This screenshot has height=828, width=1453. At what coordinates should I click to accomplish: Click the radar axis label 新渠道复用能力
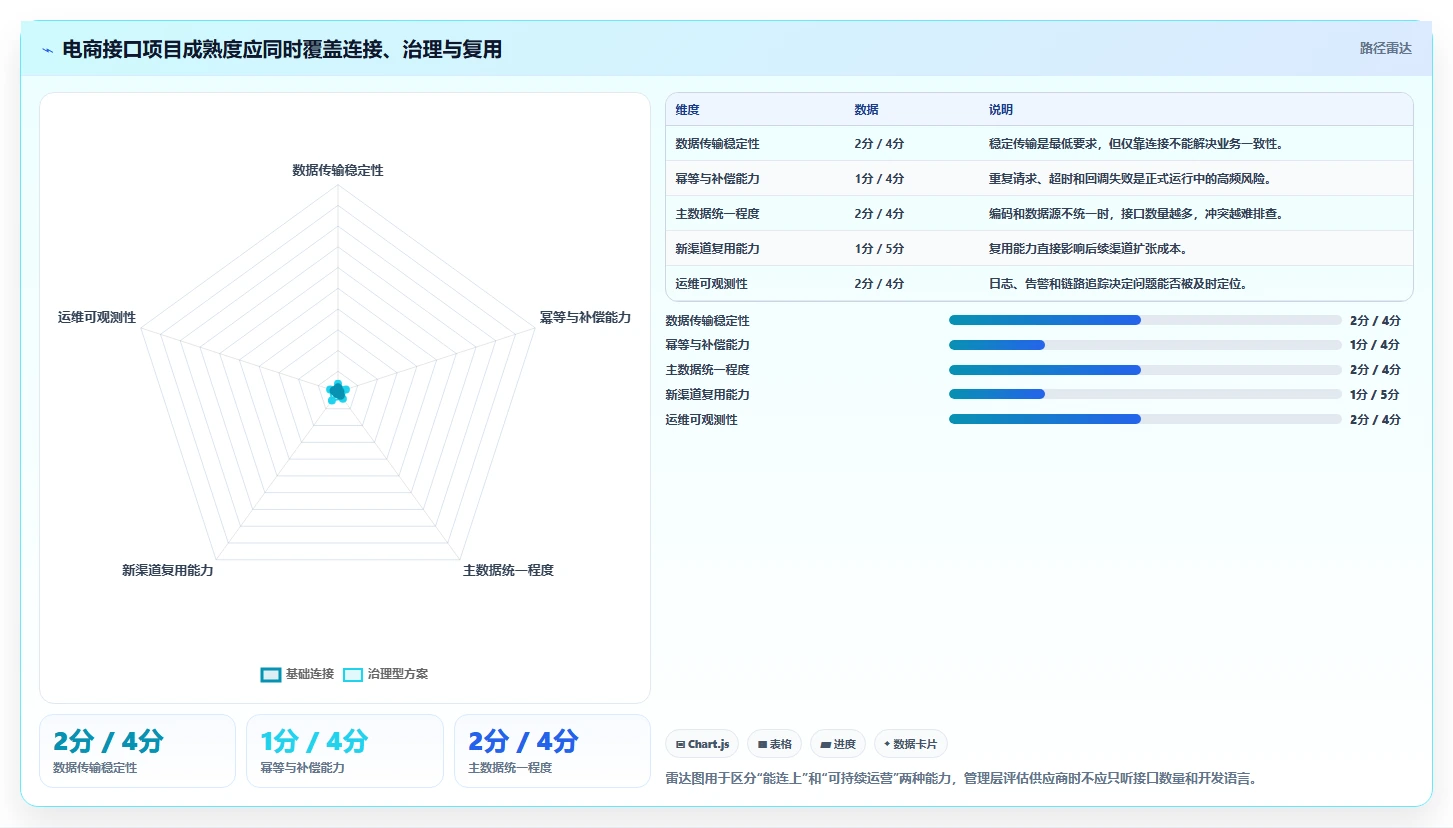(167, 570)
